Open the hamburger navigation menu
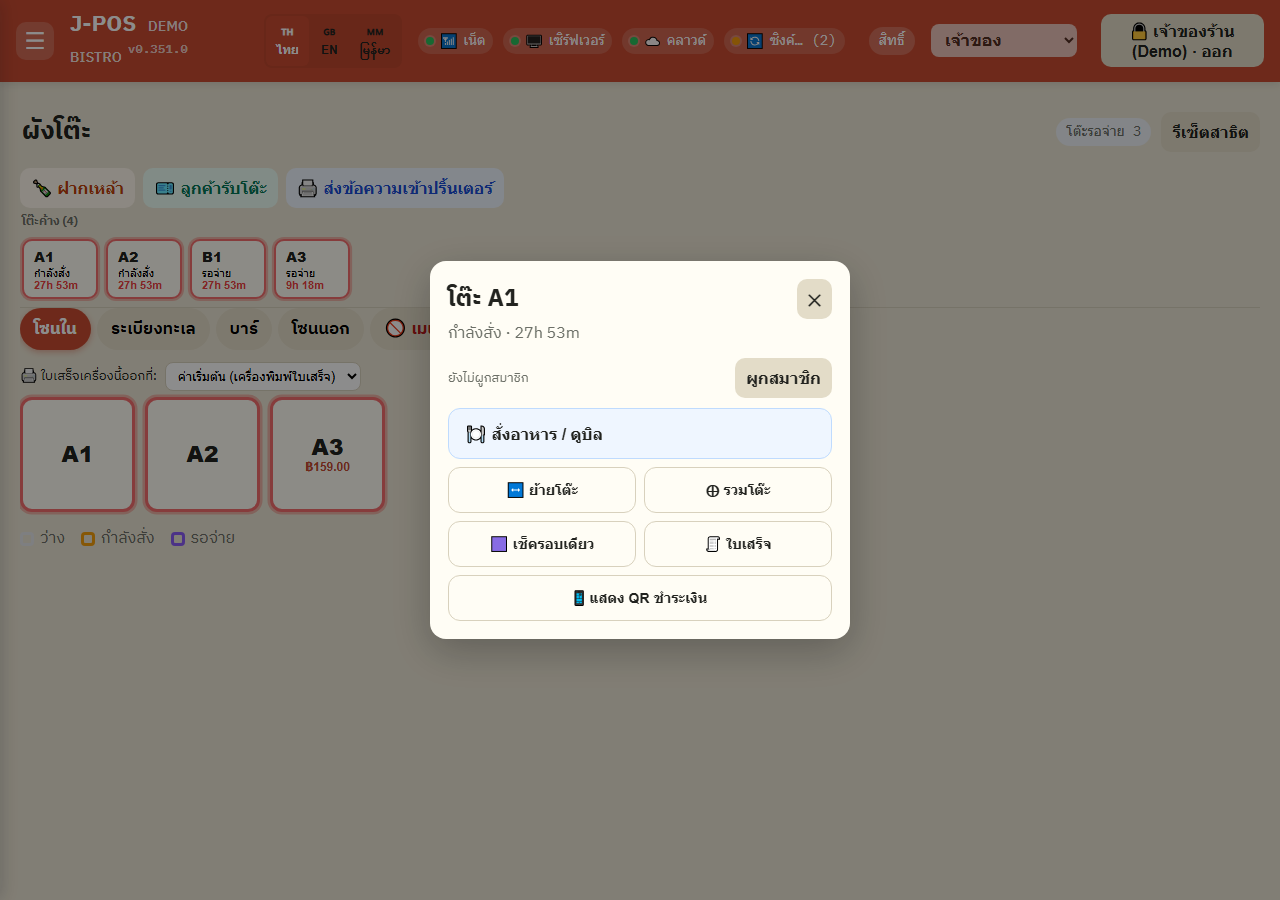 [x=35, y=41]
